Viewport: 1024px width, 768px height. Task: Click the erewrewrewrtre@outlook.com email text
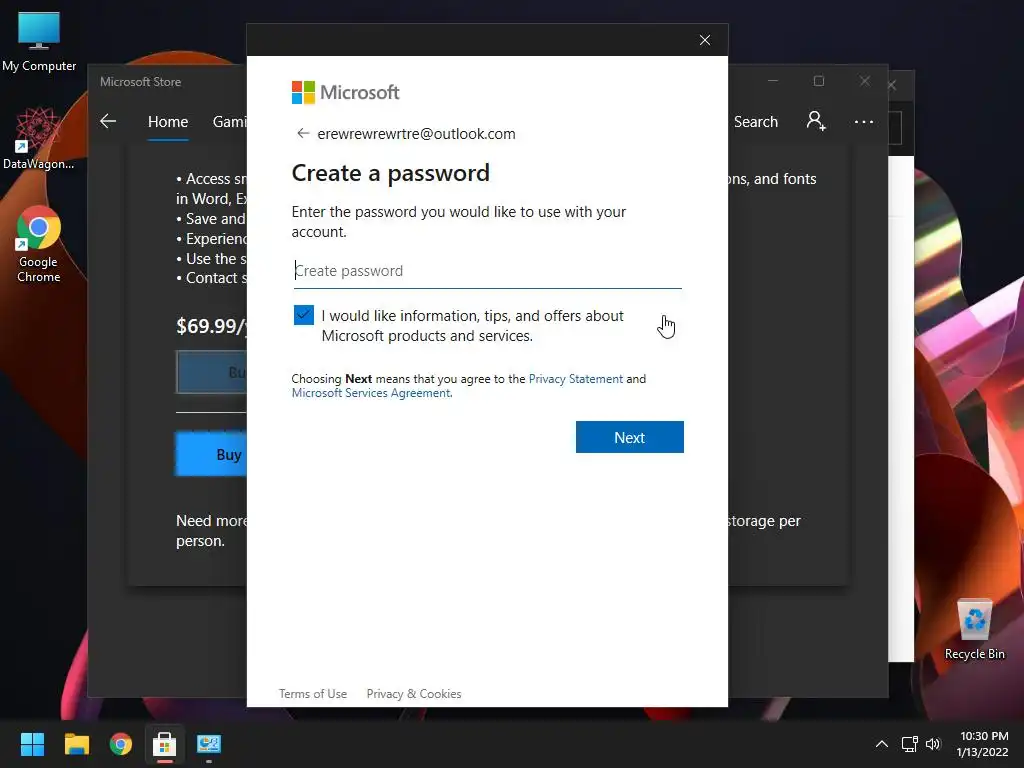click(416, 134)
